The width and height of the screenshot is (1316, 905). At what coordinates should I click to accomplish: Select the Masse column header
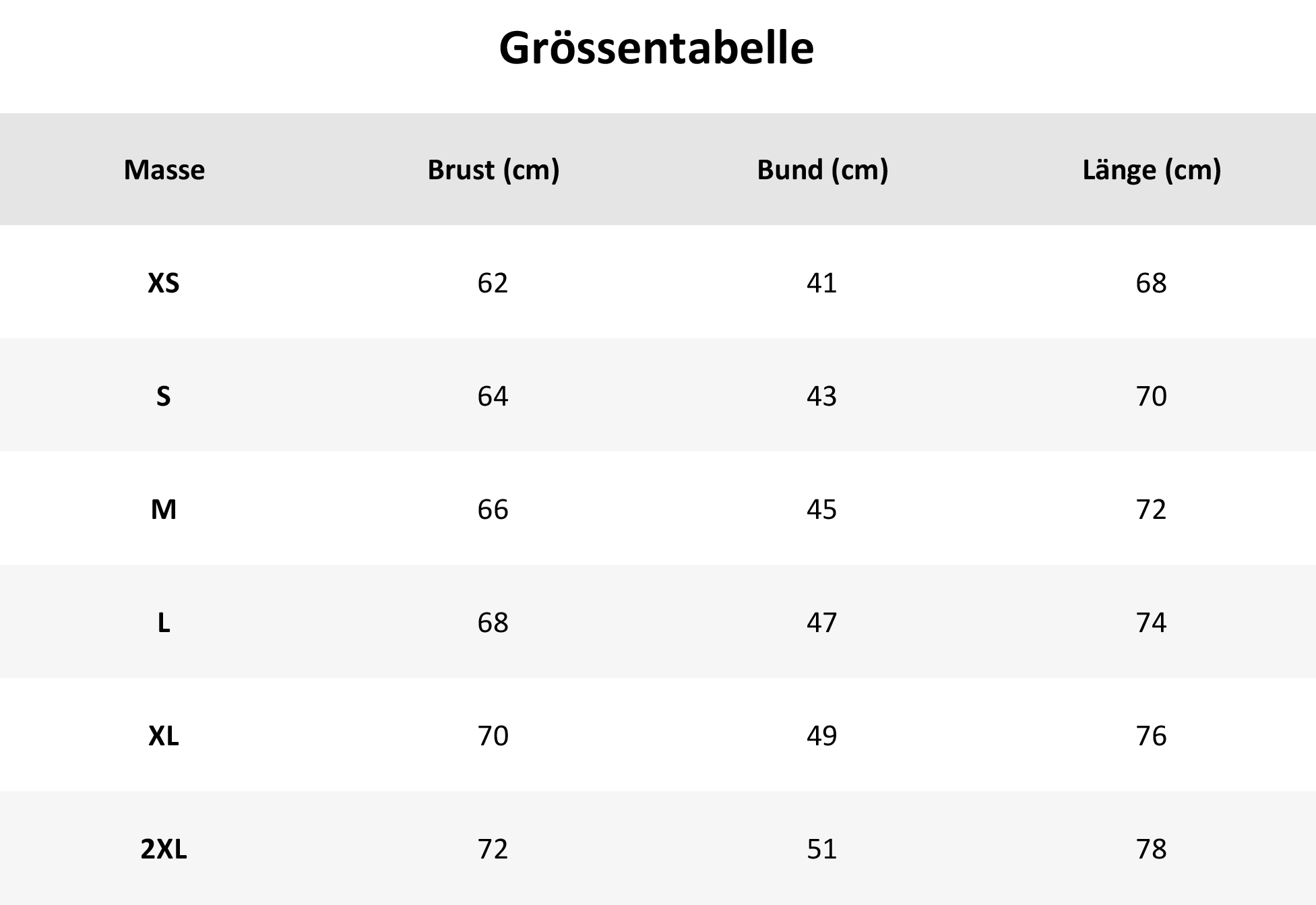[x=164, y=169]
